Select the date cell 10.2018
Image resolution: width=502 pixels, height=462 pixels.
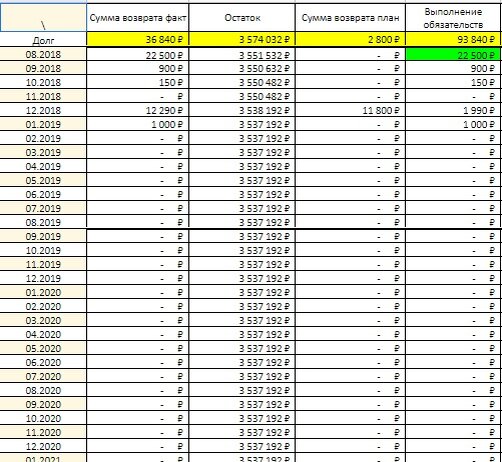tap(43, 82)
